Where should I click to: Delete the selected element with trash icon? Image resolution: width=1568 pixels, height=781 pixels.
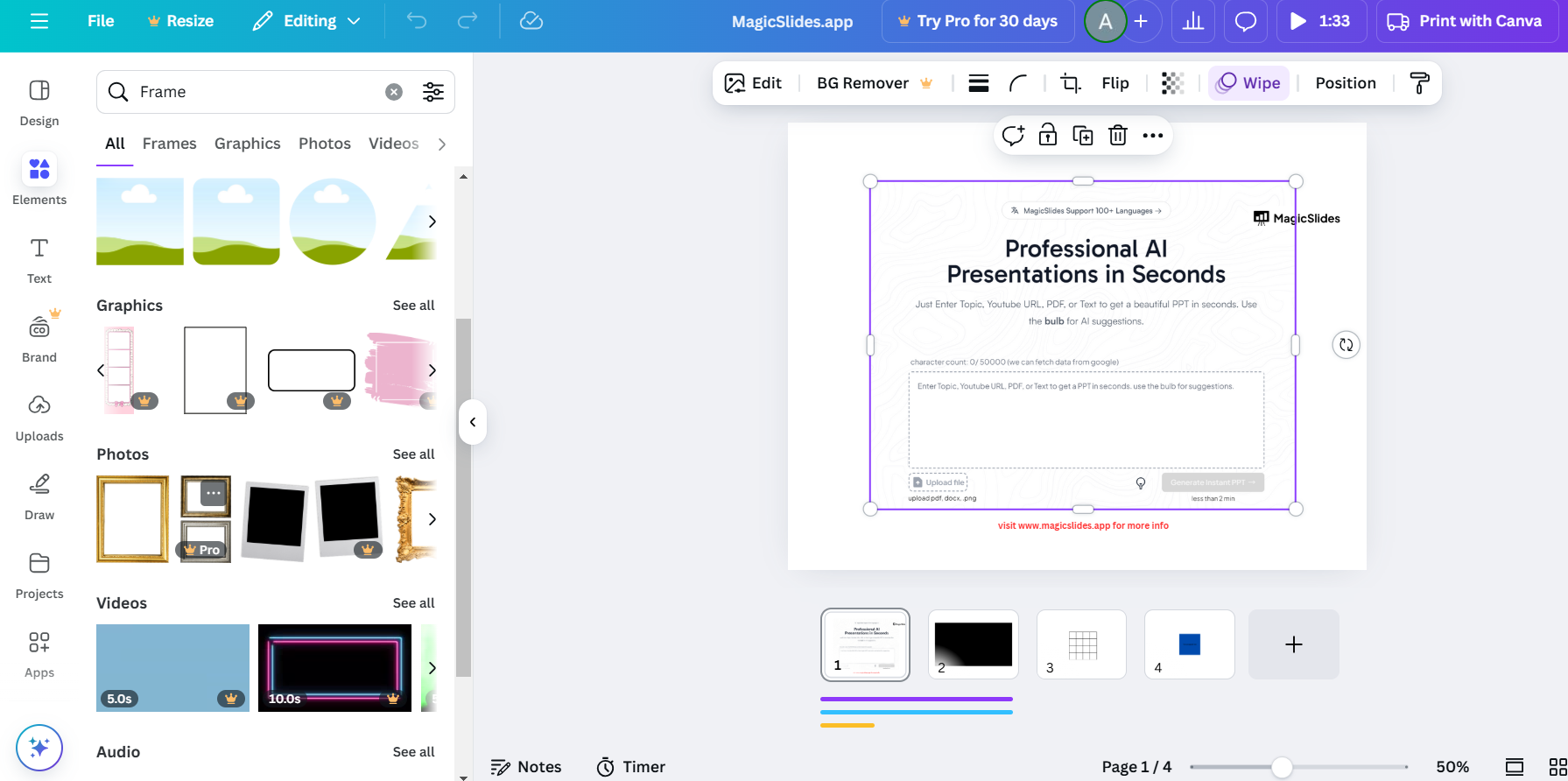[x=1118, y=136]
